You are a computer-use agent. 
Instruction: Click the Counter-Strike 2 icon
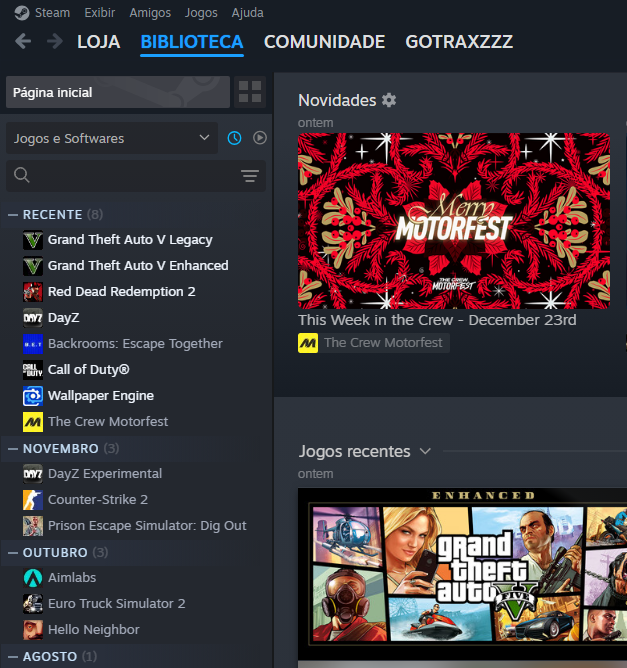[33, 500]
